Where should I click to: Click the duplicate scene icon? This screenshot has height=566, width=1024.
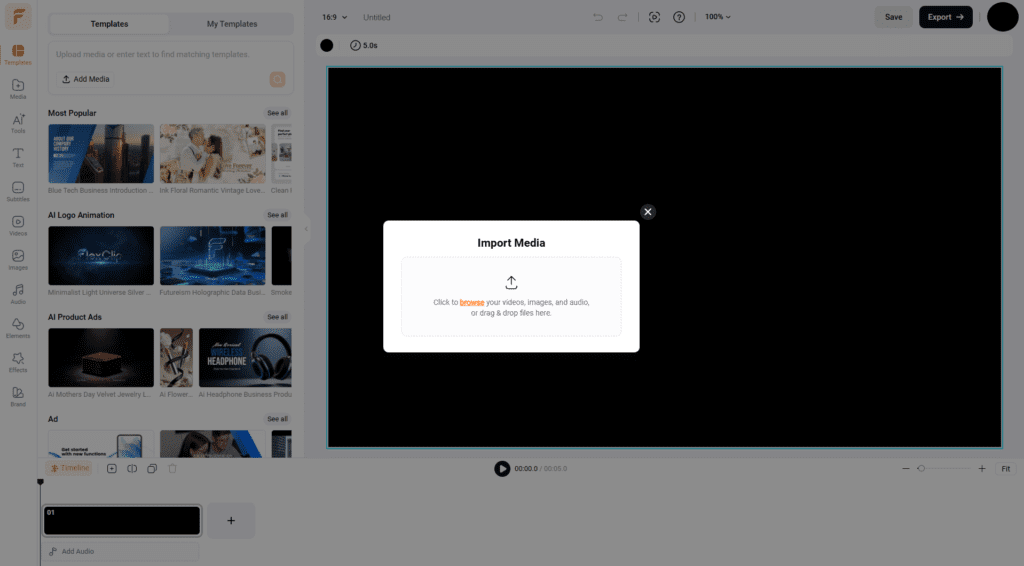[152, 469]
